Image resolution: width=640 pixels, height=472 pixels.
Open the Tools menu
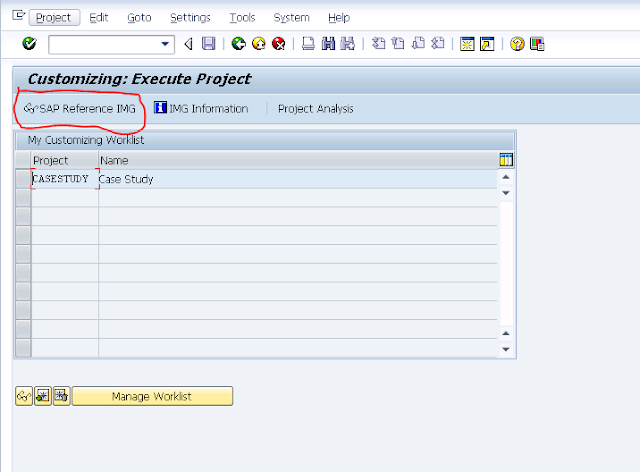tap(242, 18)
